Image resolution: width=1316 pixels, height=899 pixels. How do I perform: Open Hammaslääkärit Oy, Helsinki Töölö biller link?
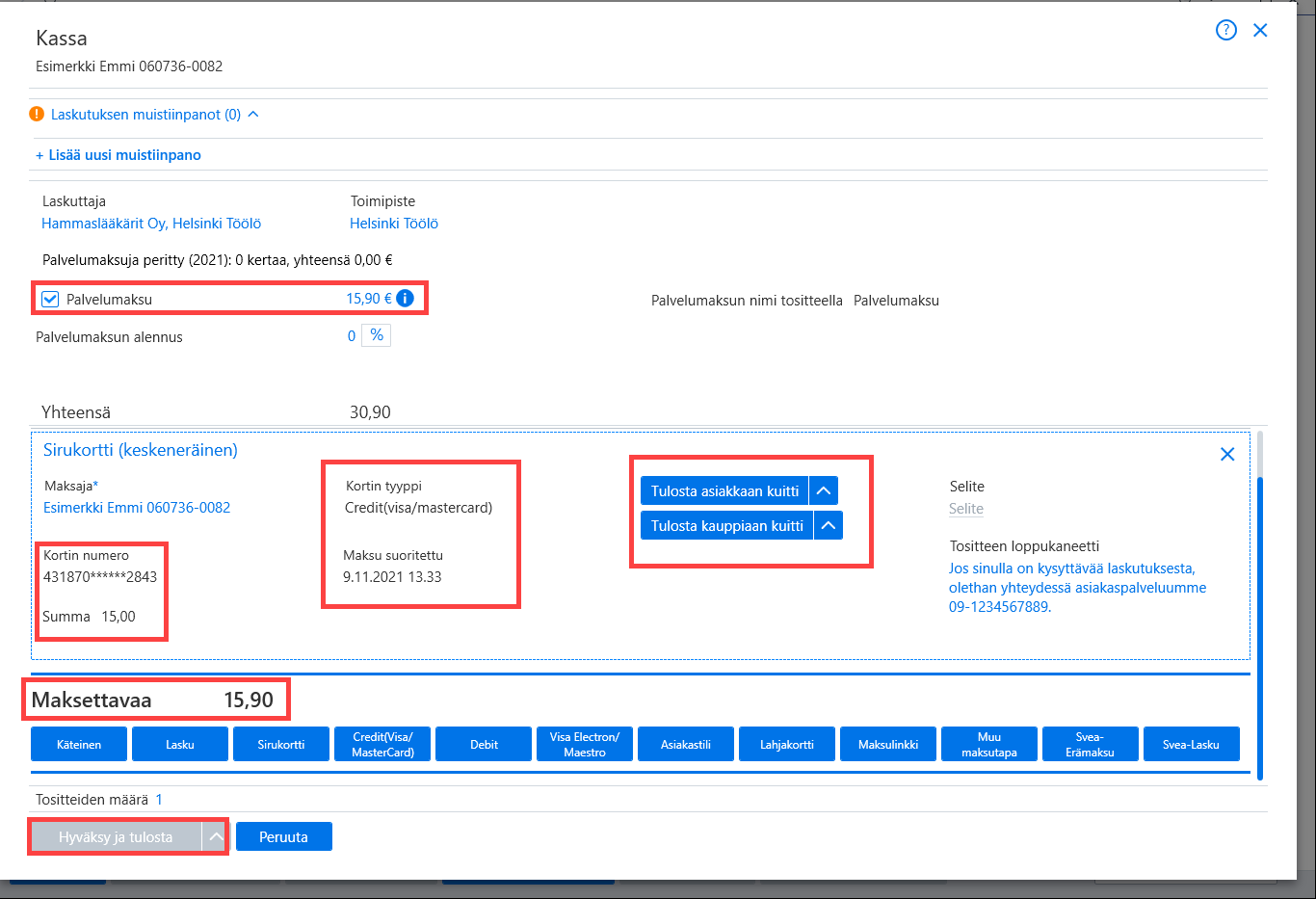click(x=151, y=224)
